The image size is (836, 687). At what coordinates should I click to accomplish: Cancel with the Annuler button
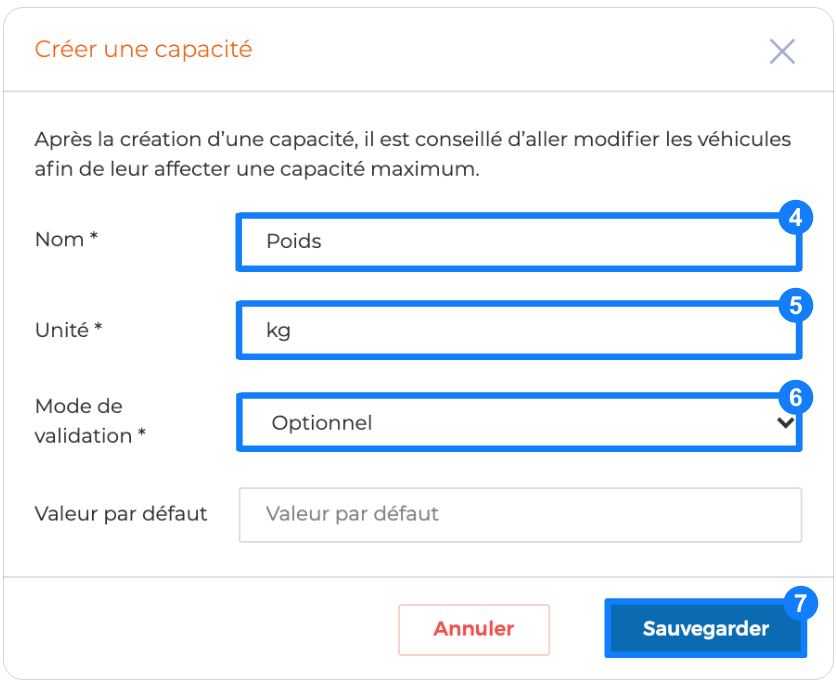pyautogui.click(x=473, y=629)
